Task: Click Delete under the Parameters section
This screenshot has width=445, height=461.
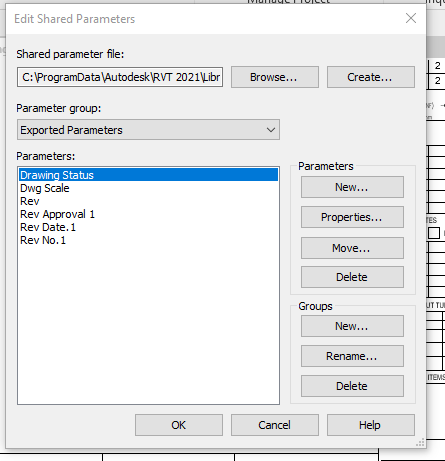Action: (x=352, y=277)
